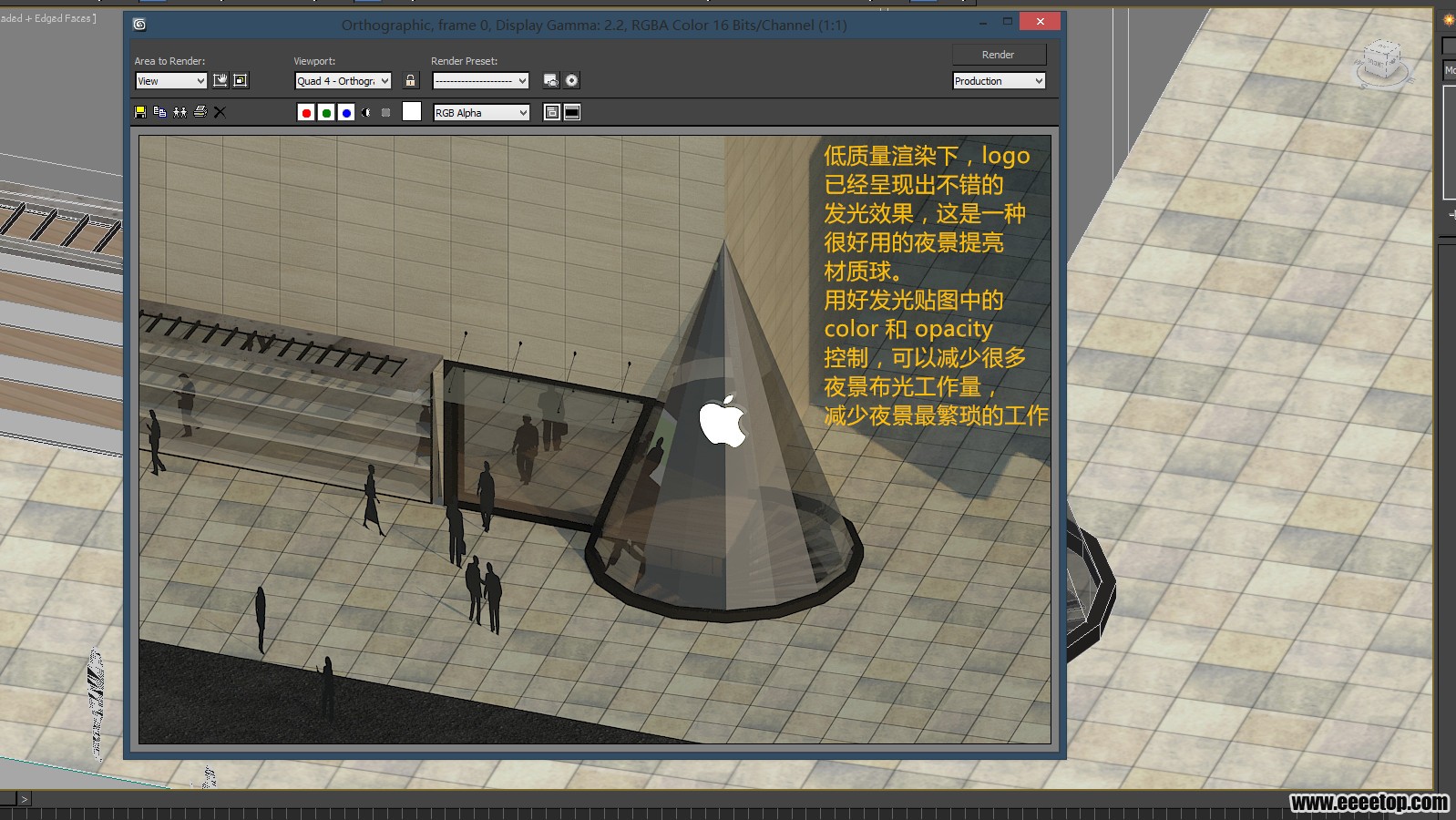Open the Viewport Quad 4 dropdown
This screenshot has width=1456, height=820.
coord(343,81)
